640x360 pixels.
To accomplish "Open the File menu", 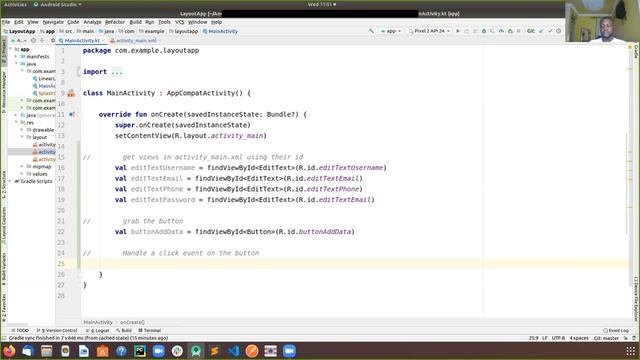I will (x=6, y=22).
